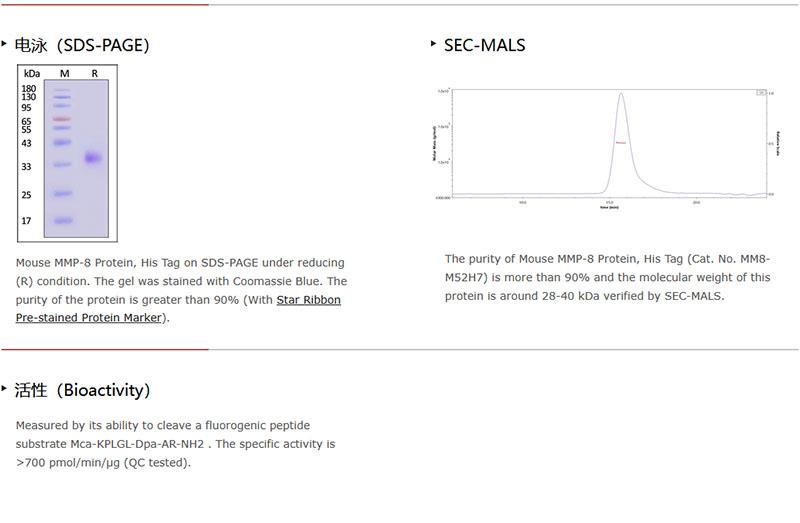
Task: Click the R lane header on gel
Action: pyautogui.click(x=95, y=74)
